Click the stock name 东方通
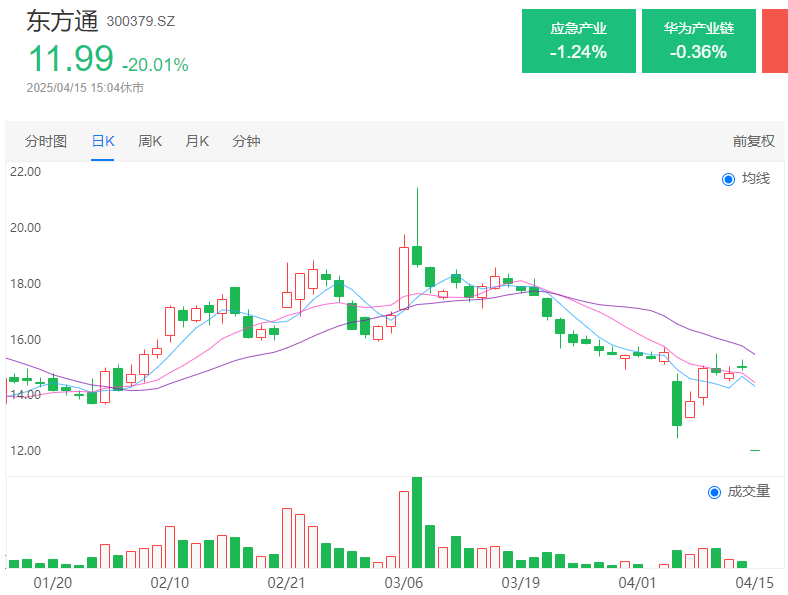Viewport: 788px width, 595px height. click(62, 21)
